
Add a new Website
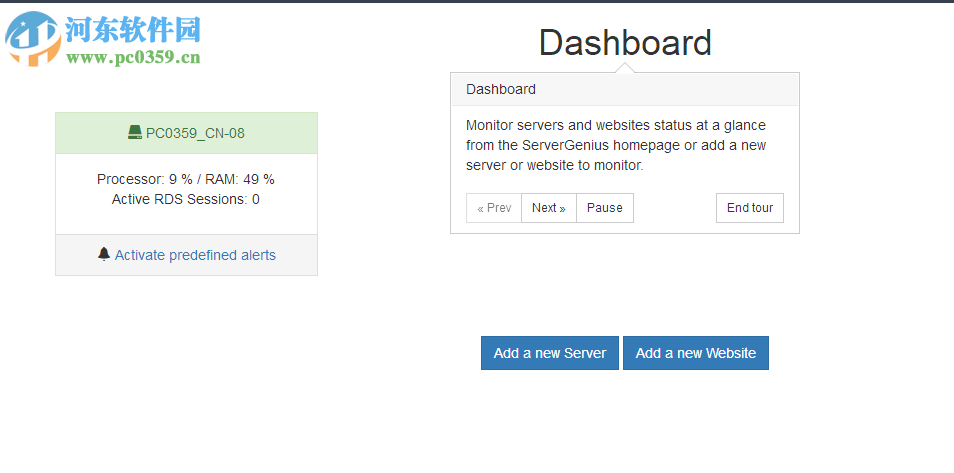point(696,353)
